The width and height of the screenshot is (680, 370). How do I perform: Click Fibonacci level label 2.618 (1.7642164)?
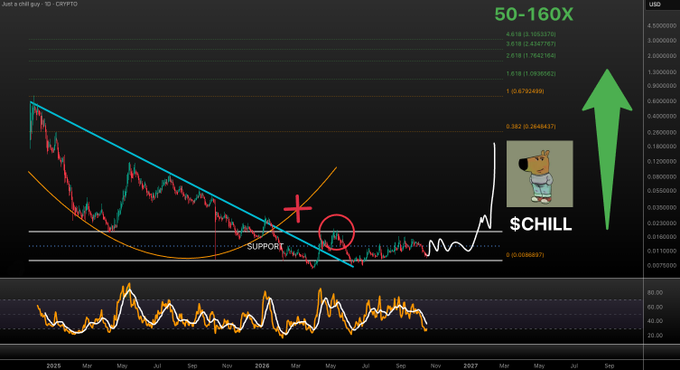531,56
